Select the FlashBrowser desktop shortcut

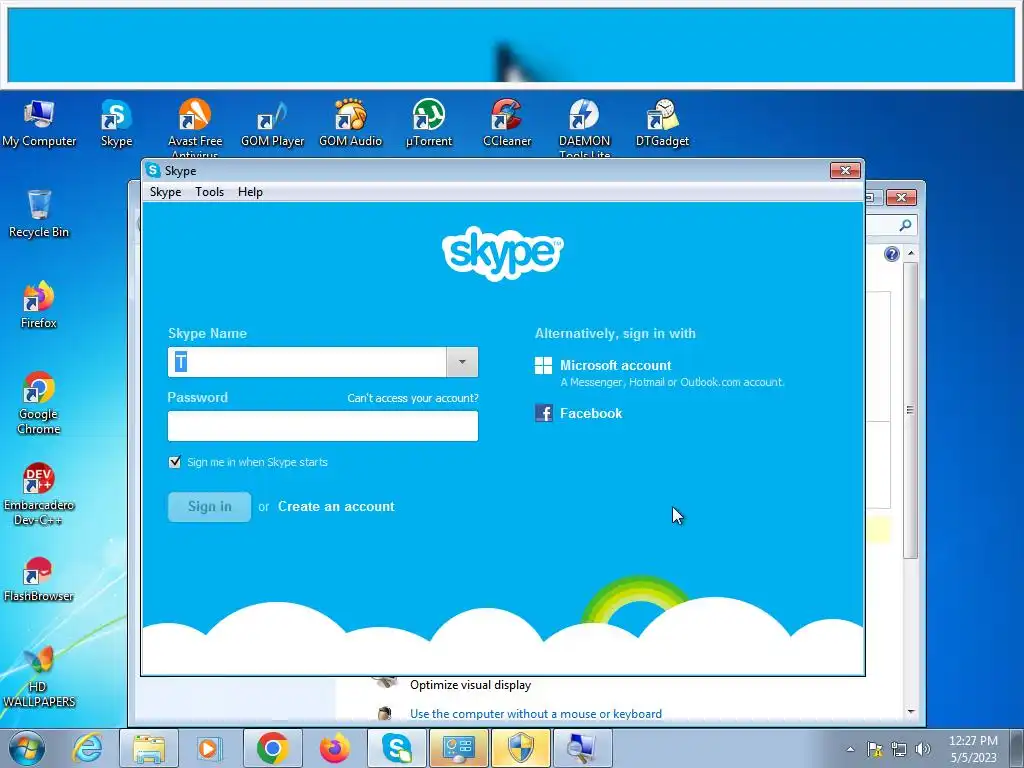[39, 579]
